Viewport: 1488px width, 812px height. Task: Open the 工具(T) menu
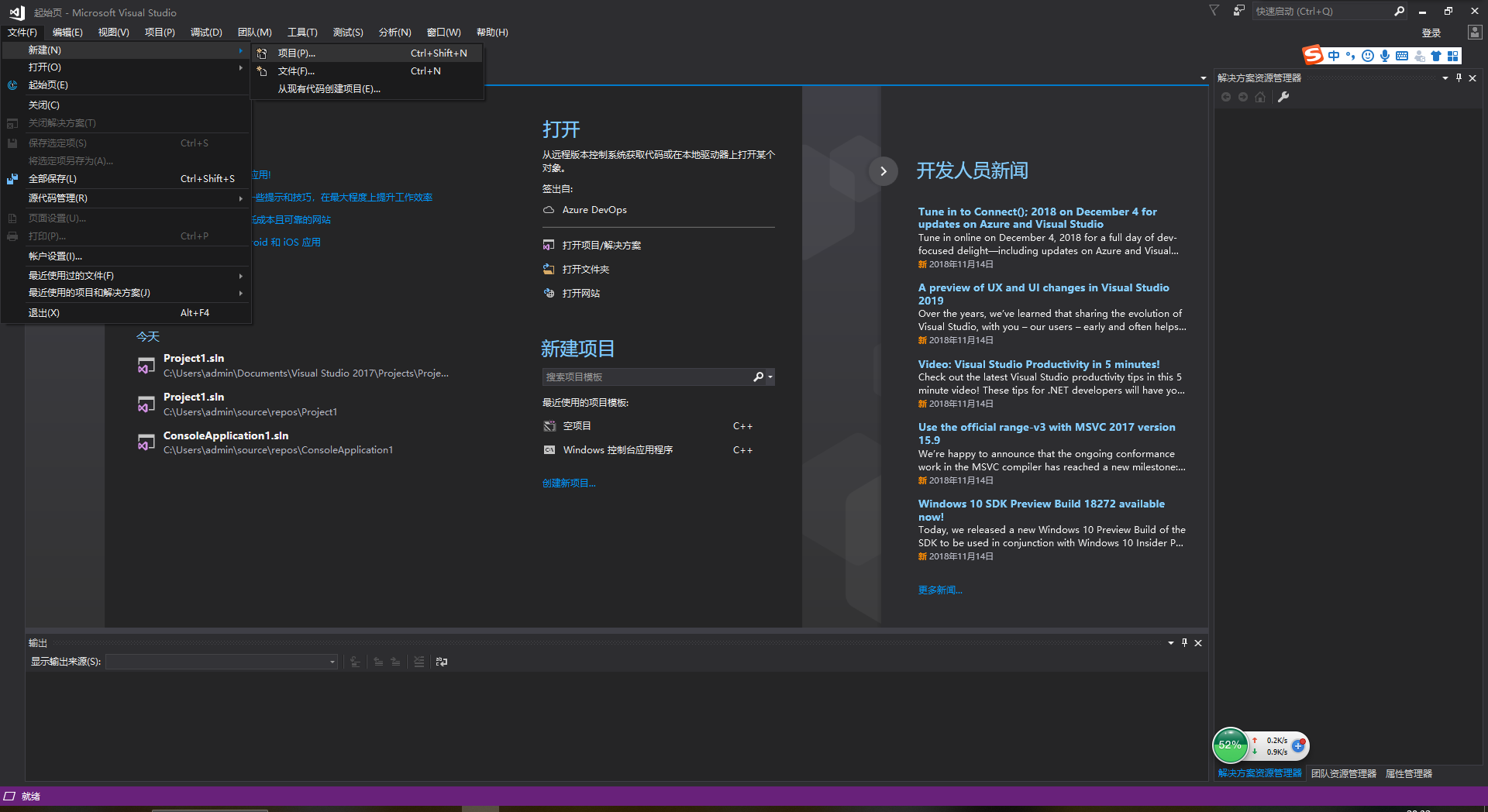(302, 32)
